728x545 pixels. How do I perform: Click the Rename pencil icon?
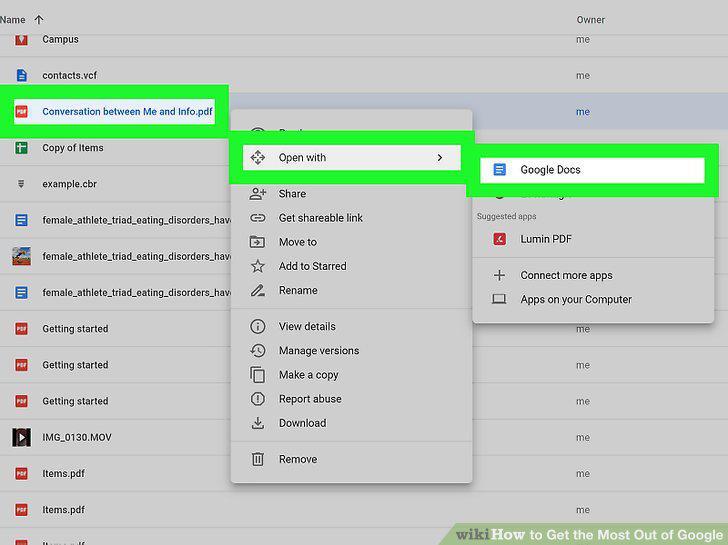[x=258, y=291]
